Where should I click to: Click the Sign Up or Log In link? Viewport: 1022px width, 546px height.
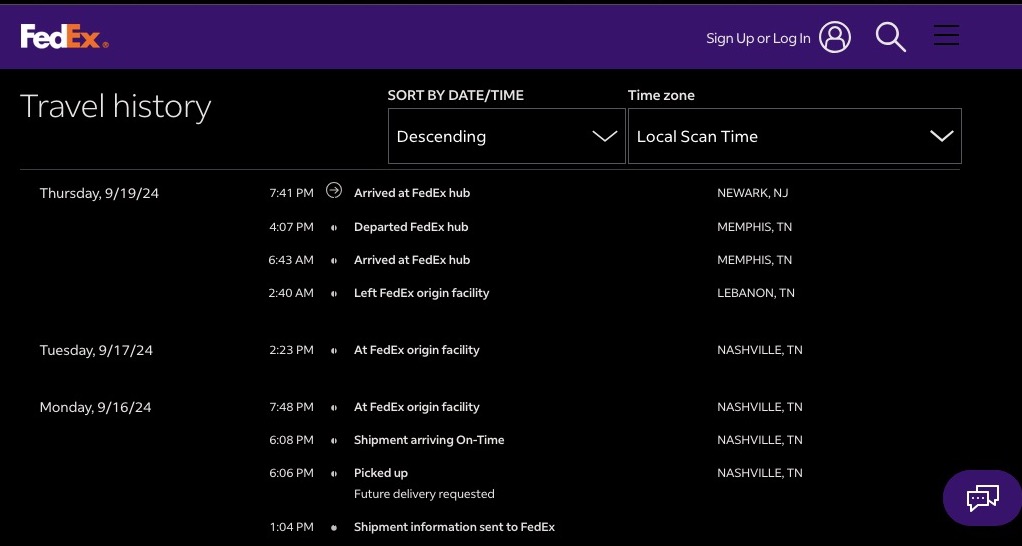[x=758, y=38]
